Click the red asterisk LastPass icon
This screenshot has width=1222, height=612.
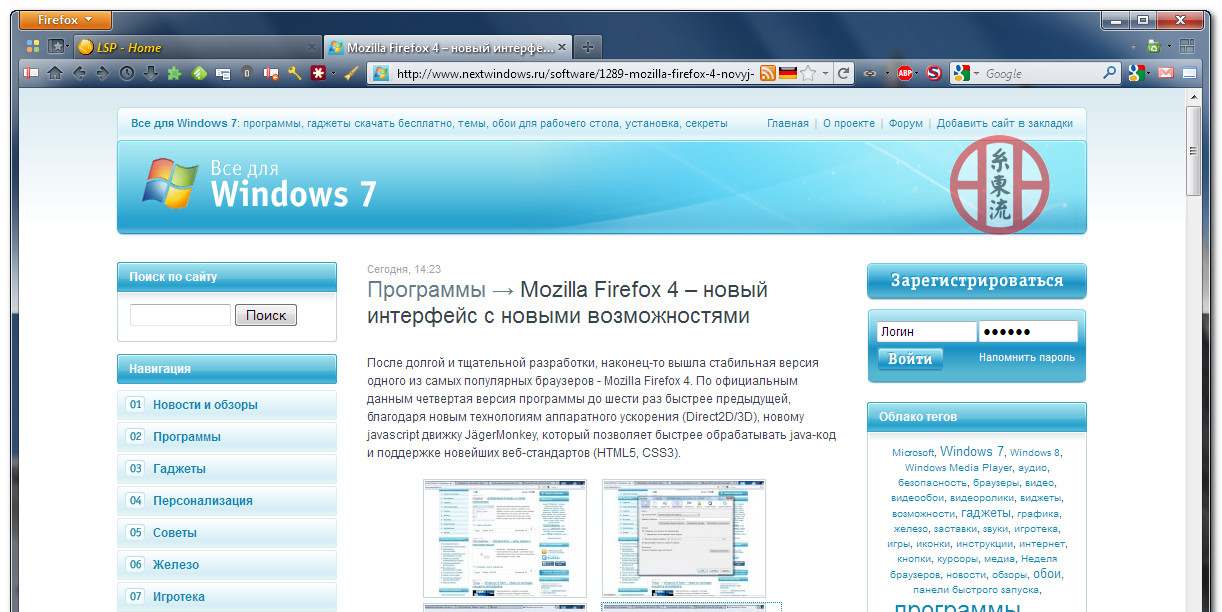318,73
